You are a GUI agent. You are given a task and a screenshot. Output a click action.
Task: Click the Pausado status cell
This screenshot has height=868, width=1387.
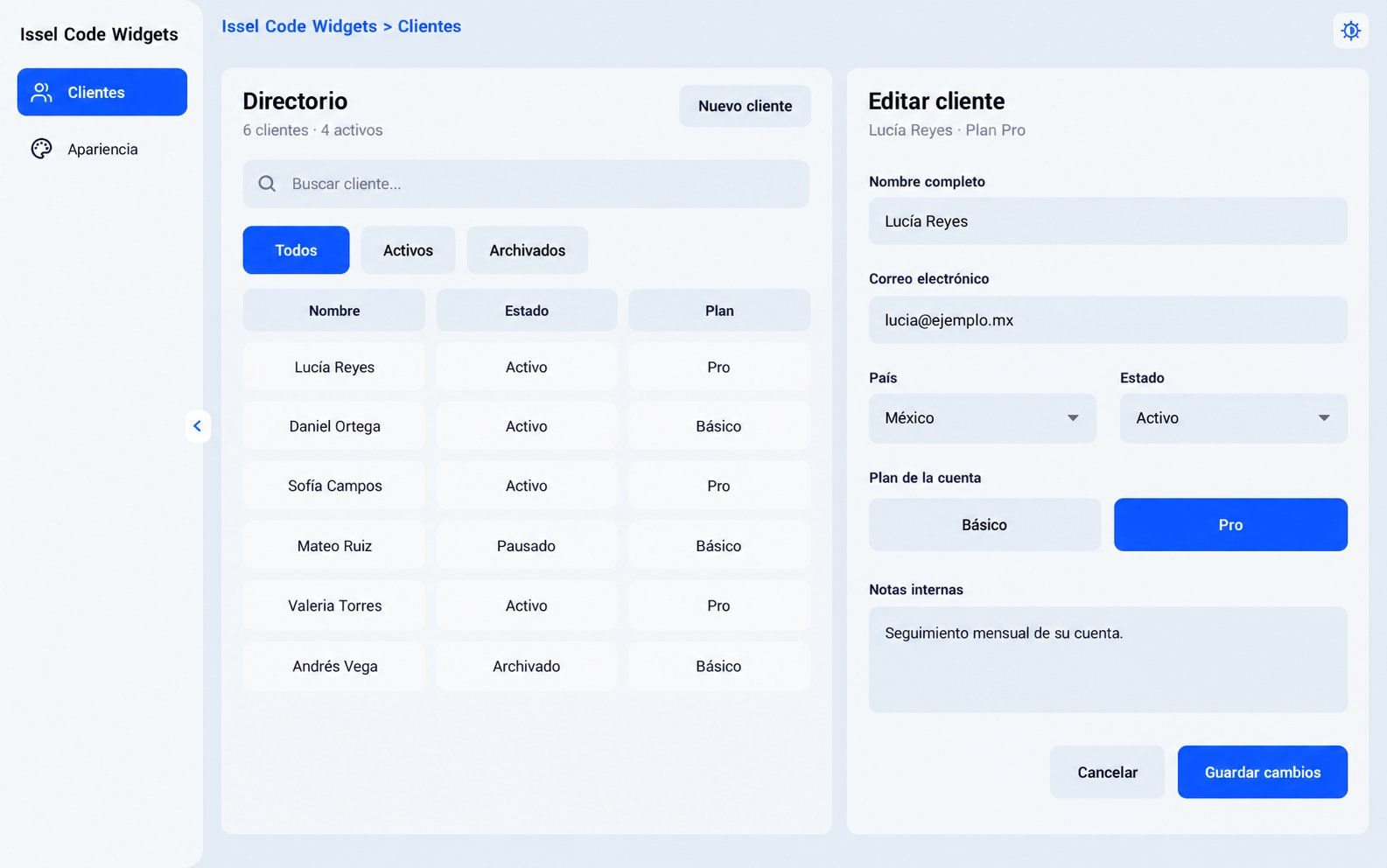[x=527, y=546]
